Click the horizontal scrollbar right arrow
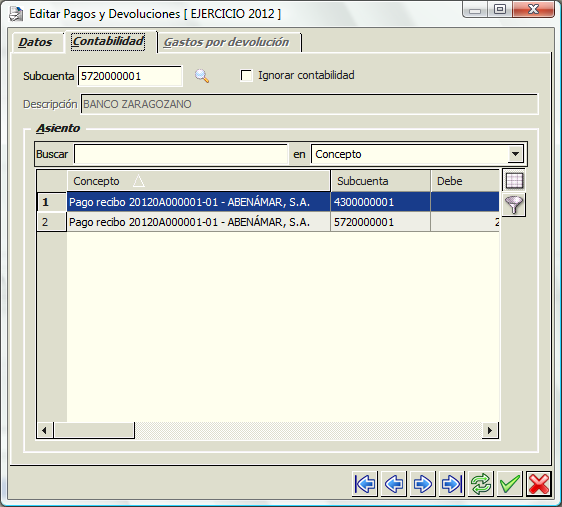The height and width of the screenshot is (507, 562). (x=490, y=430)
